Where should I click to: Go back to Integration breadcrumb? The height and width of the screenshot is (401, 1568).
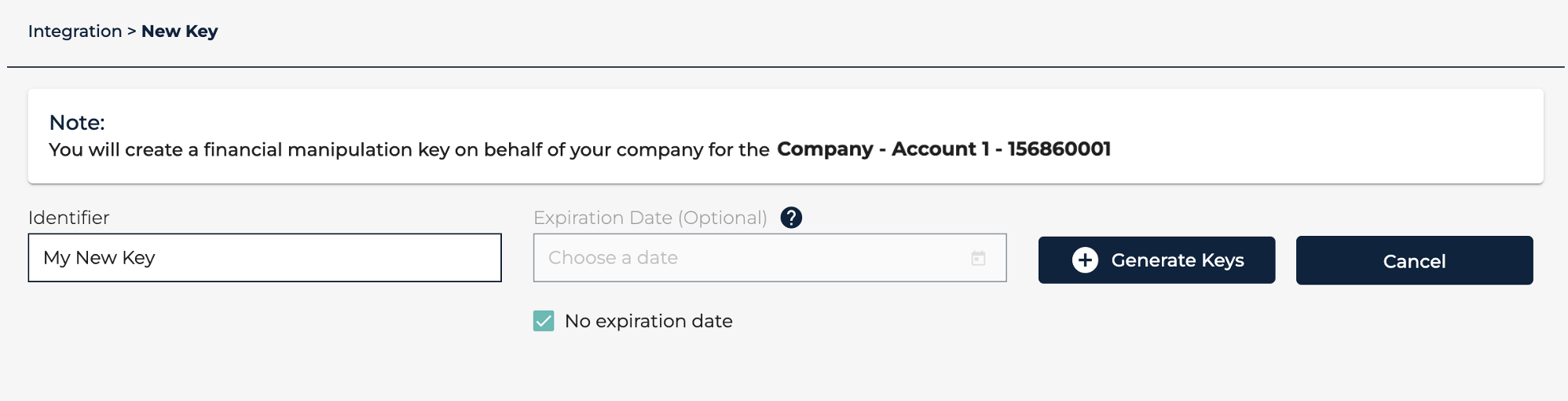click(75, 31)
